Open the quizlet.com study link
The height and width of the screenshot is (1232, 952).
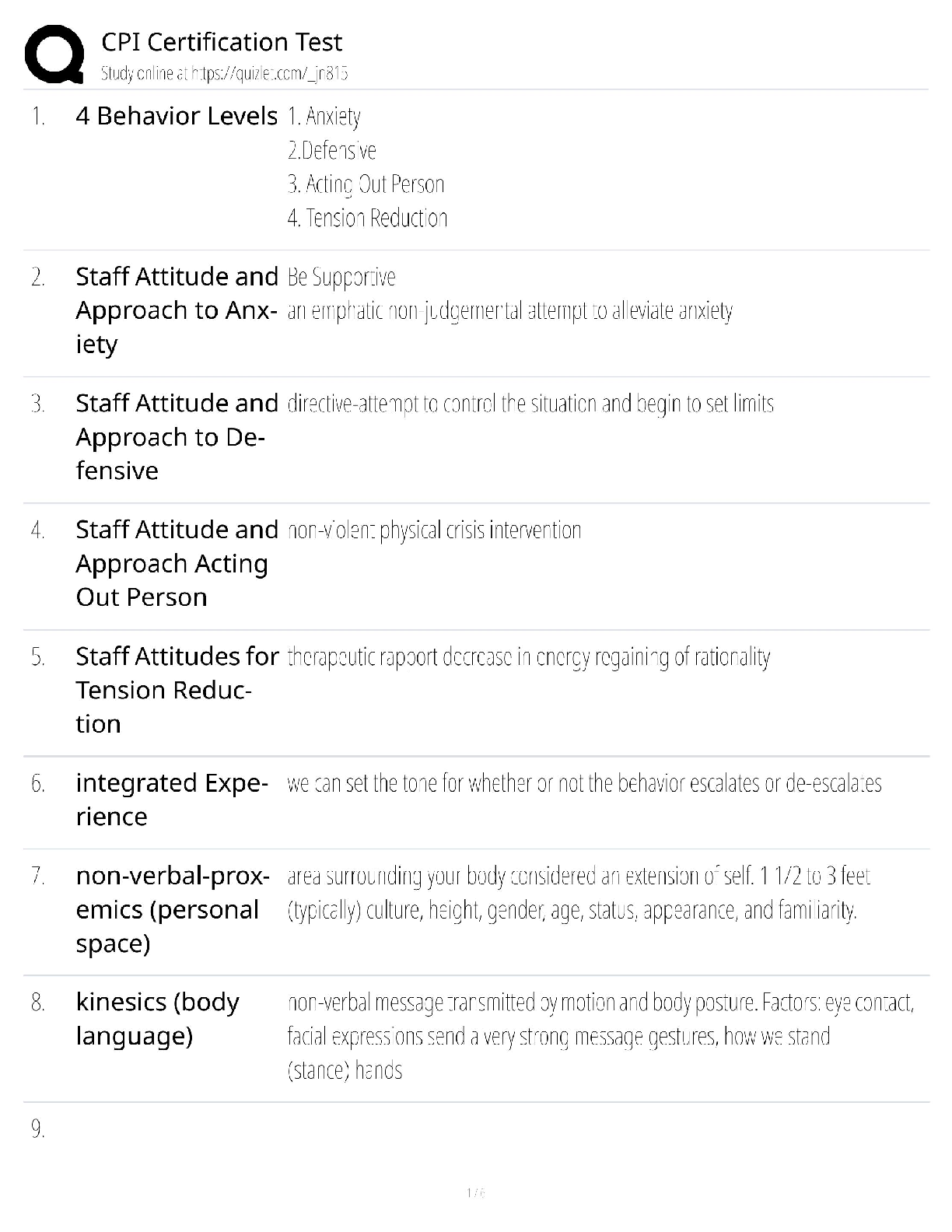pos(224,74)
